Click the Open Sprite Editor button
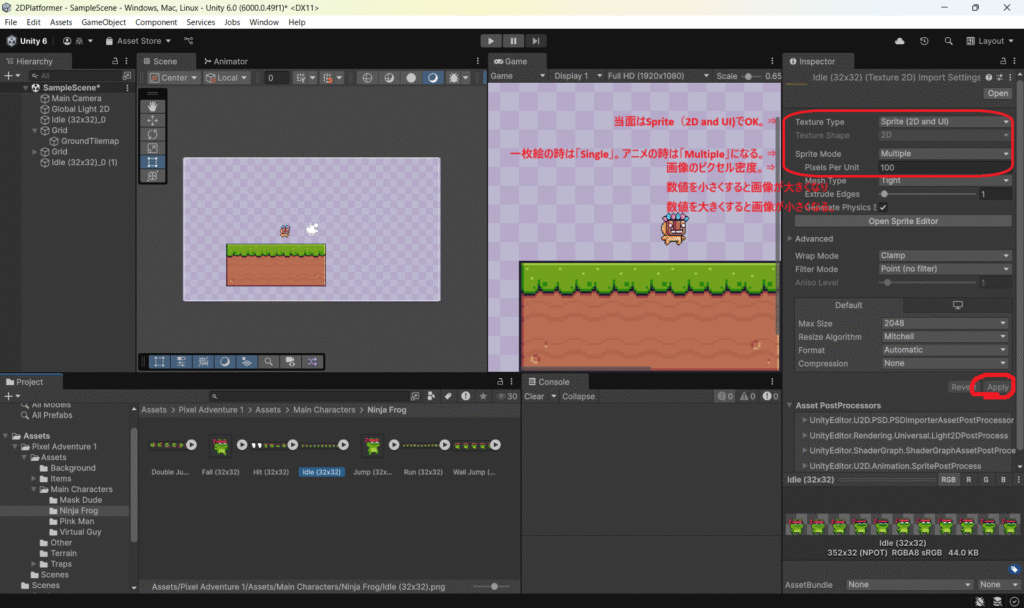 903,221
